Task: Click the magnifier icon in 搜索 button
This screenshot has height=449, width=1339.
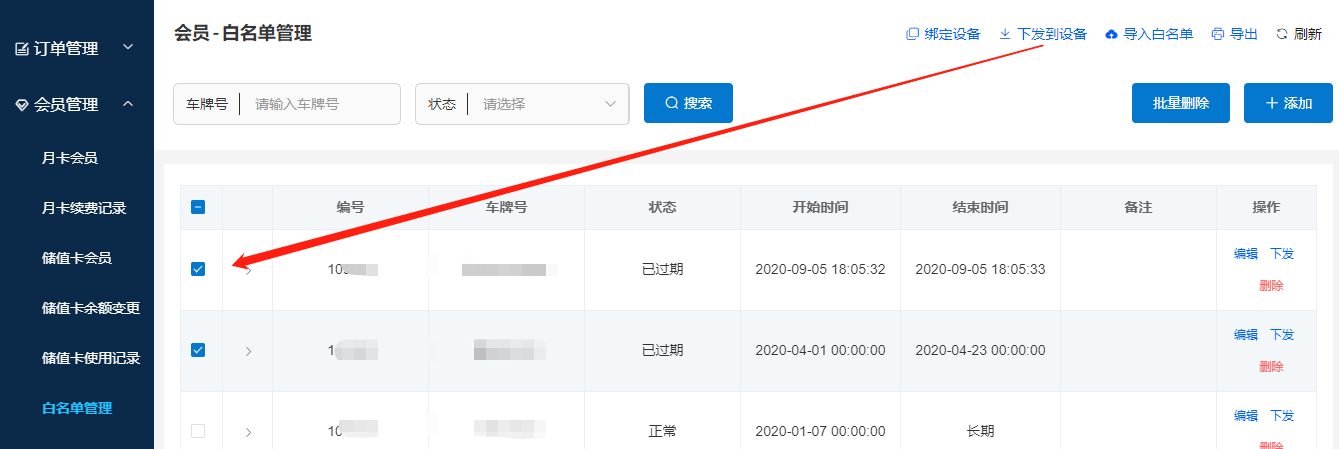Action: [x=671, y=103]
